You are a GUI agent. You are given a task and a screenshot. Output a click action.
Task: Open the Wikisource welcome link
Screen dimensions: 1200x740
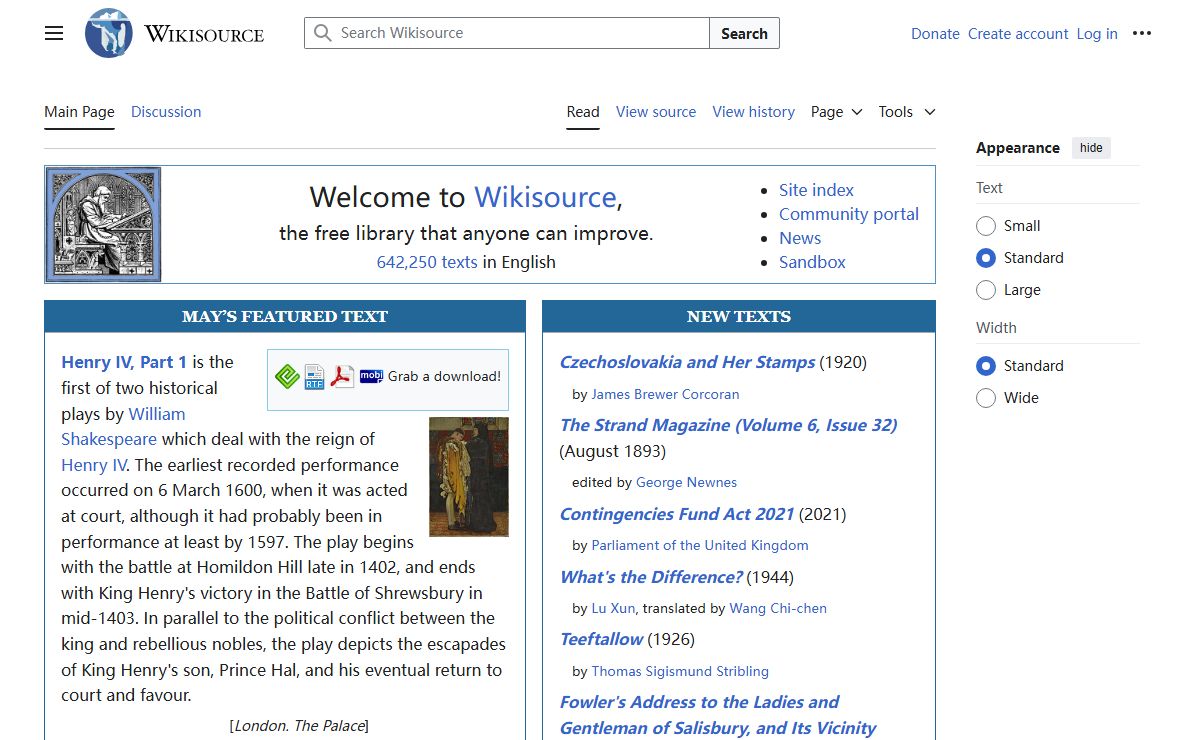pos(545,197)
